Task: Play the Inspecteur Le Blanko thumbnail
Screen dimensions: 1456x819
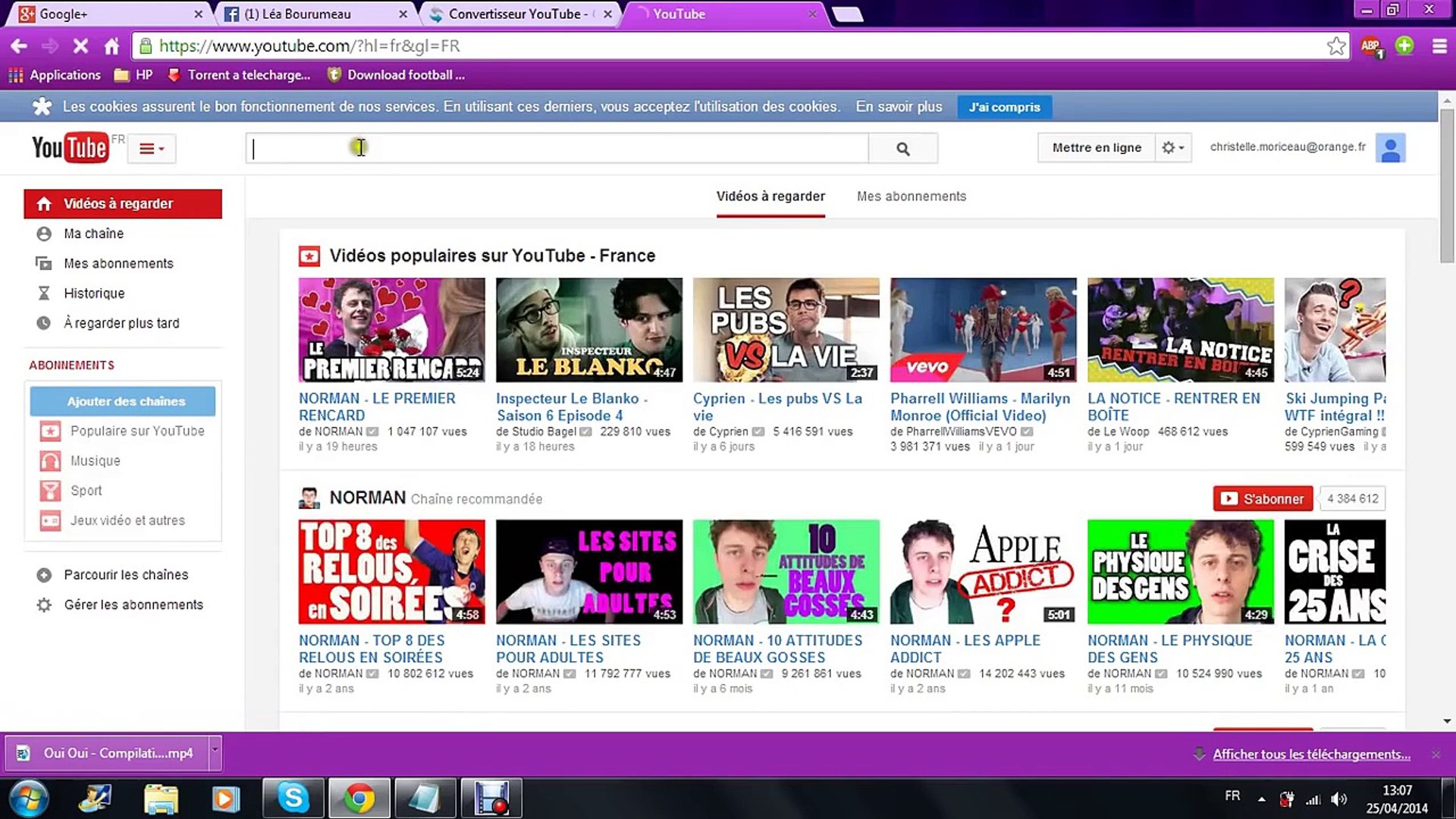Action: pos(588,330)
